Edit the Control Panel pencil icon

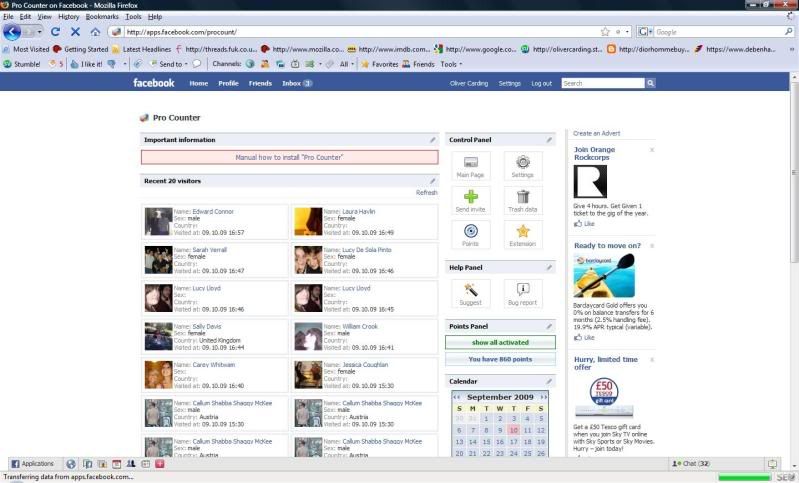click(549, 140)
